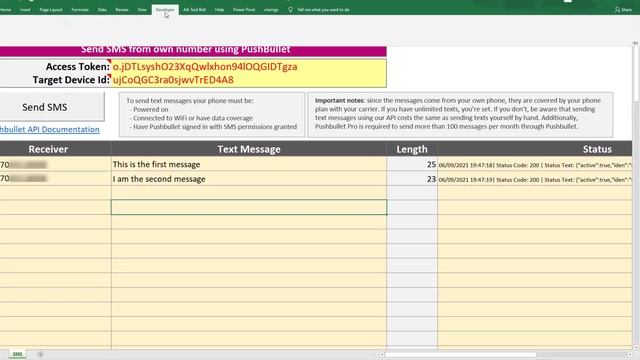The image size is (640, 360).
Task: Click the Receiver column header
Action: point(48,149)
